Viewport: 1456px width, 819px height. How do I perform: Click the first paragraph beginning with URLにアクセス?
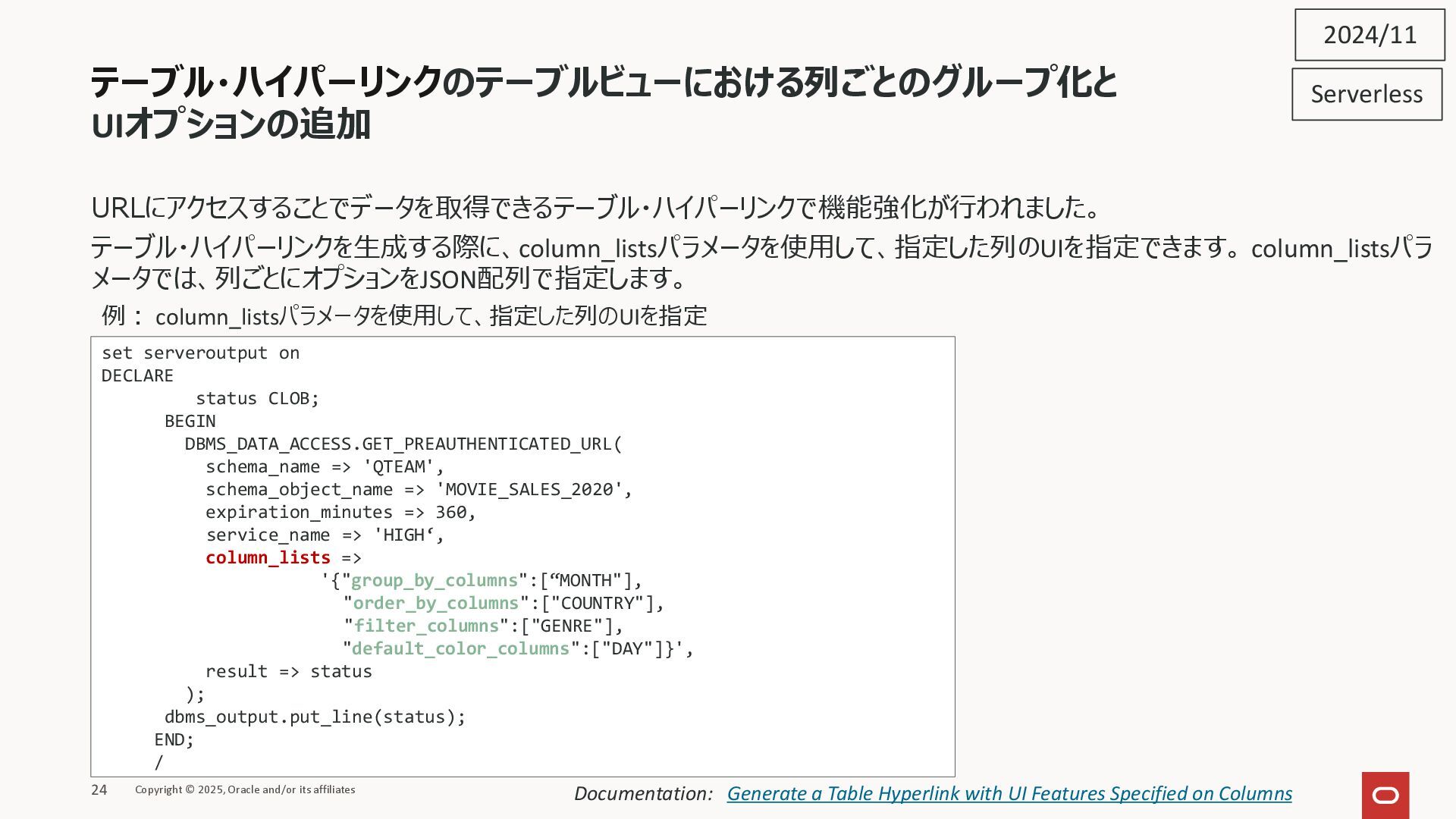[595, 207]
